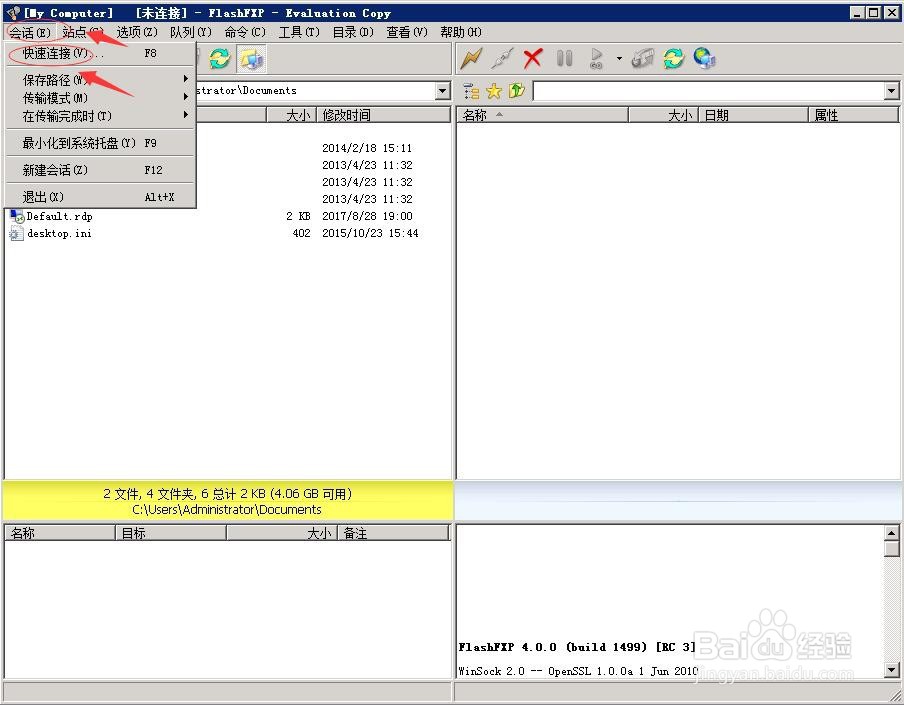Open the 选项(Z) menu
The width and height of the screenshot is (904, 705).
137,32
